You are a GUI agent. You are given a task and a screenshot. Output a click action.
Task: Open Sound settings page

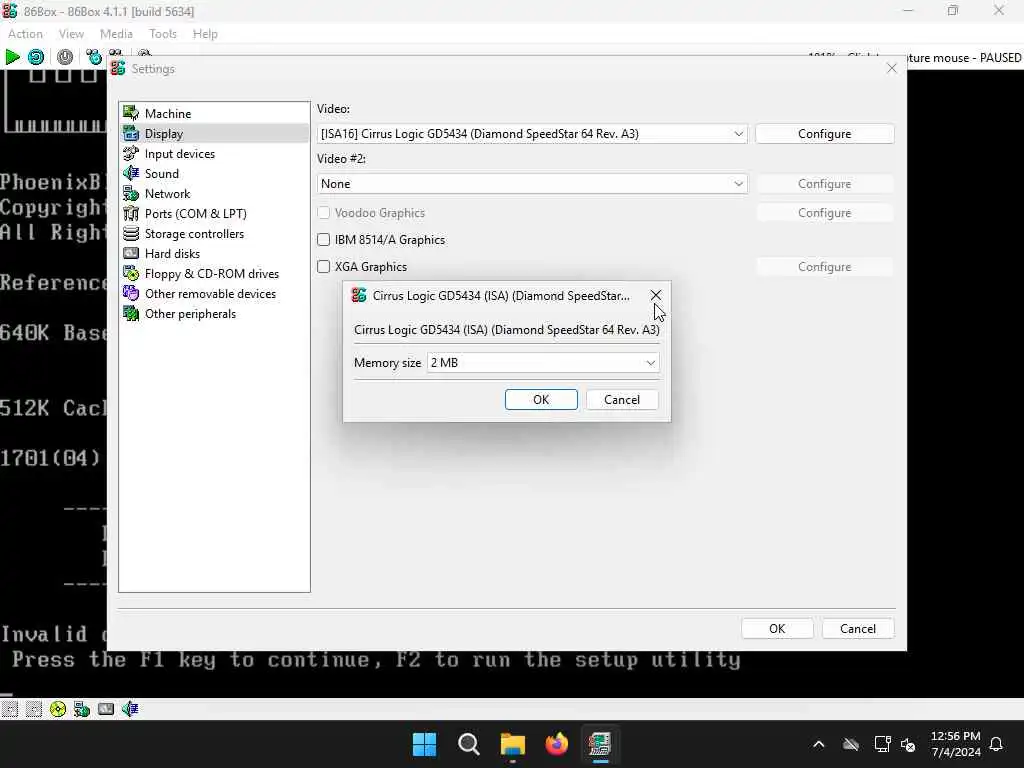tap(214, 174)
